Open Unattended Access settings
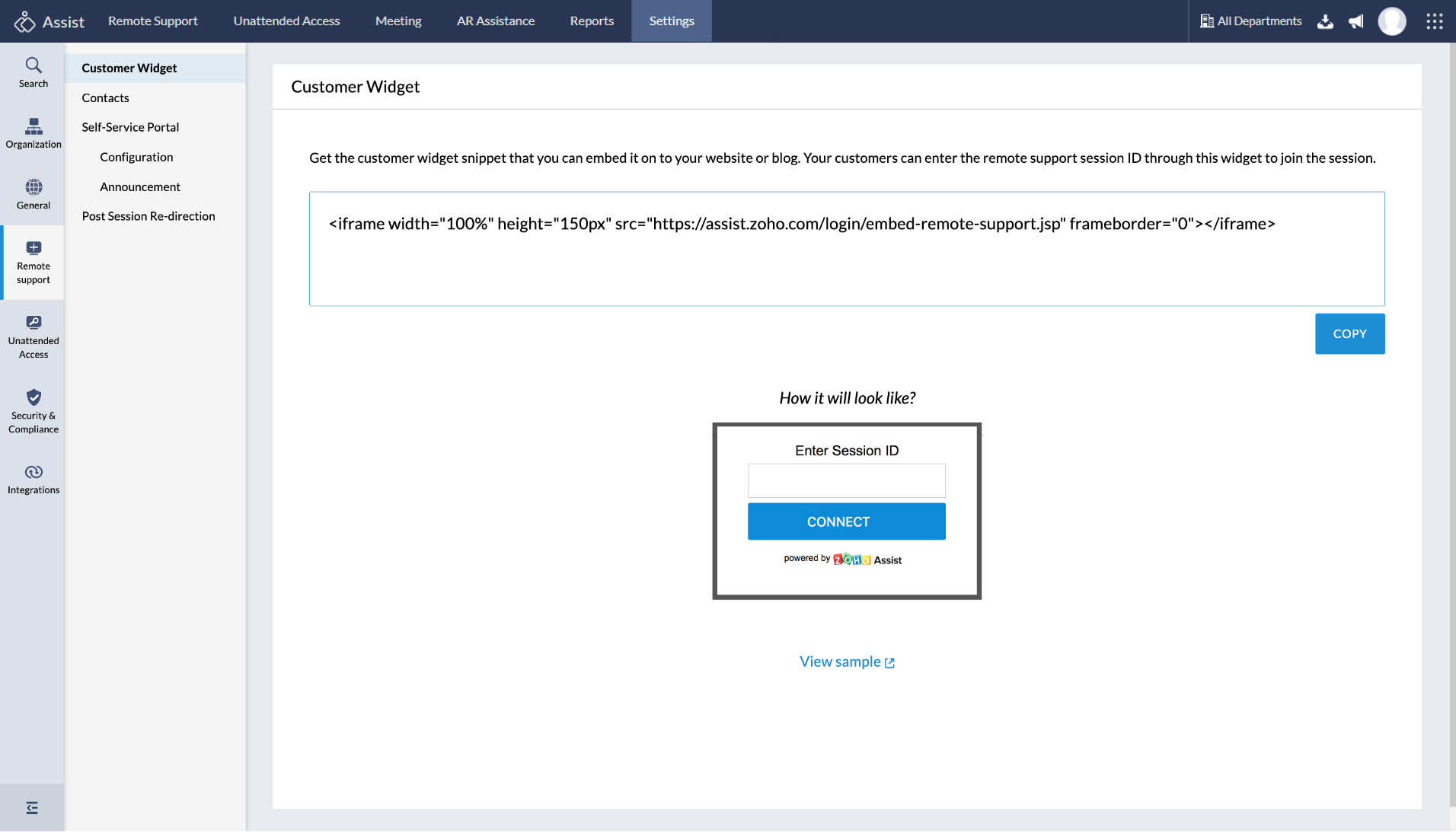Viewport: 1456px width, 832px height. (x=33, y=336)
